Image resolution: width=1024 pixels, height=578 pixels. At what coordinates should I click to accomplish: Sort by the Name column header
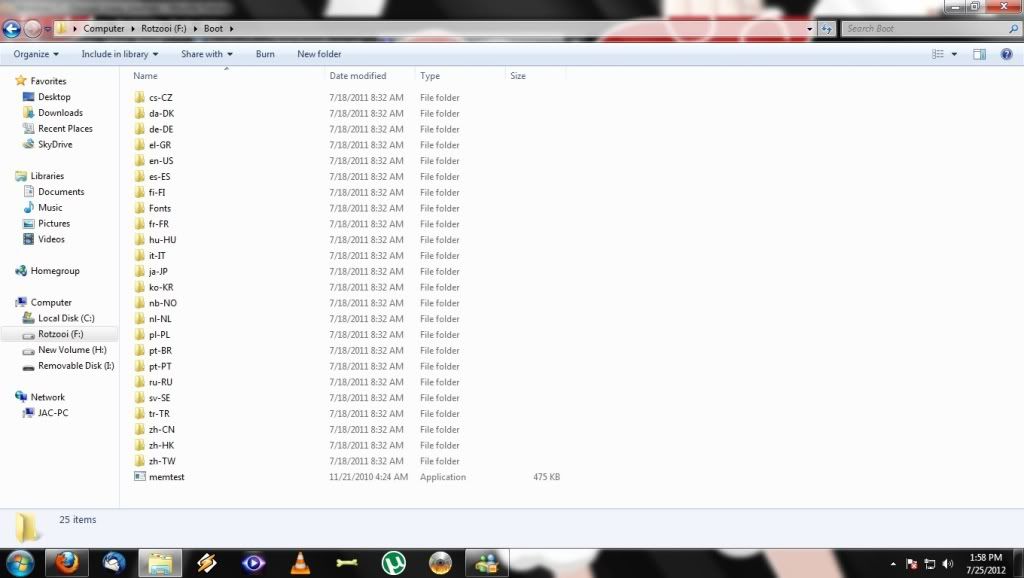tap(145, 76)
